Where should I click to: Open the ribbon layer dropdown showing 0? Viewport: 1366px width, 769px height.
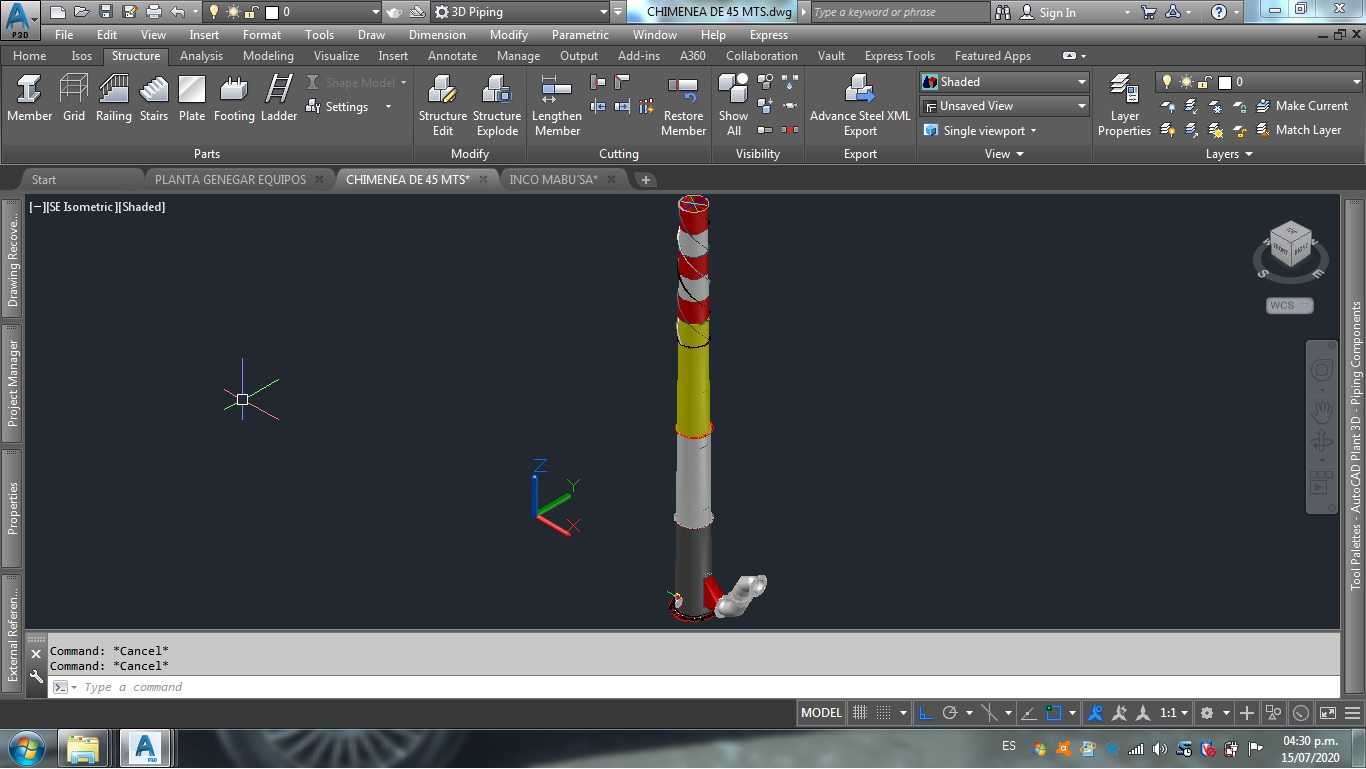(x=1259, y=82)
